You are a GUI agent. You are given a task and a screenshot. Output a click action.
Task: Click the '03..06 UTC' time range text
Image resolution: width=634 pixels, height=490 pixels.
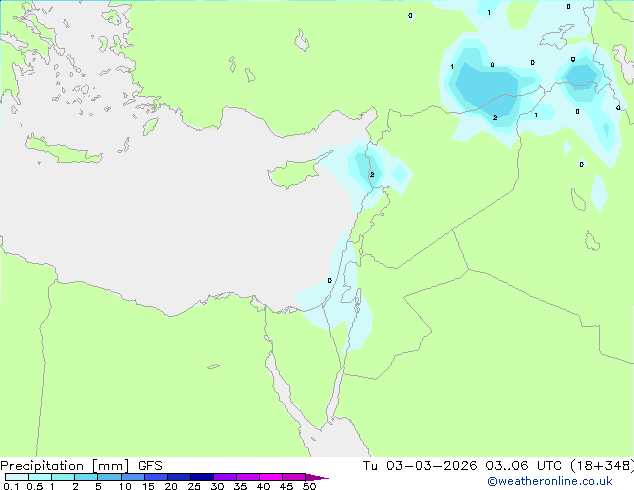pos(524,466)
